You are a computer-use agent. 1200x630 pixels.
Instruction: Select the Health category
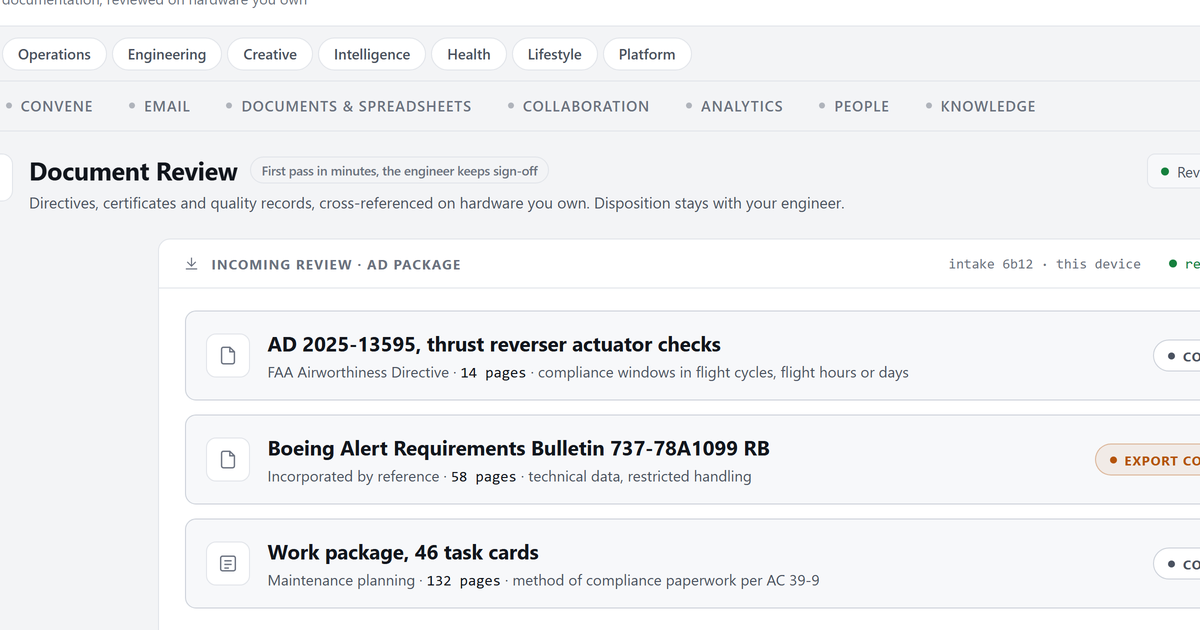(469, 54)
